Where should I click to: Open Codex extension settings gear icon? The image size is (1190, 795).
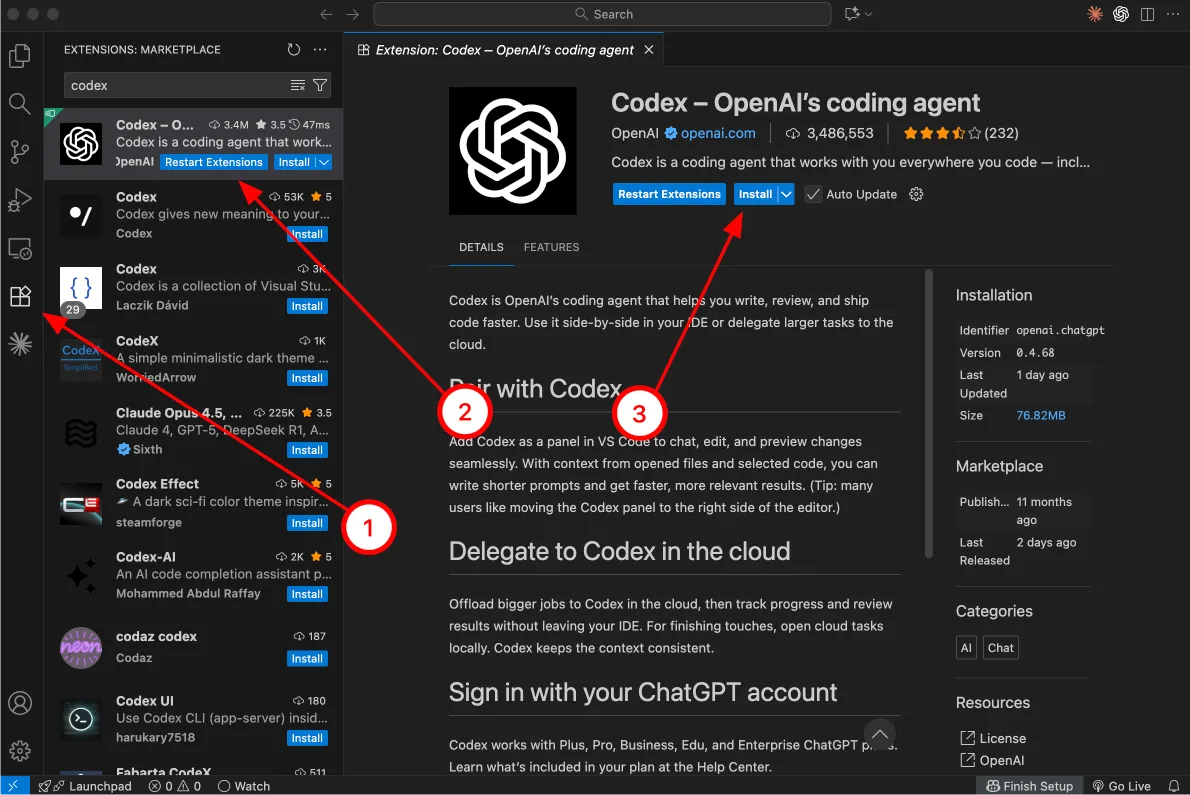point(916,194)
